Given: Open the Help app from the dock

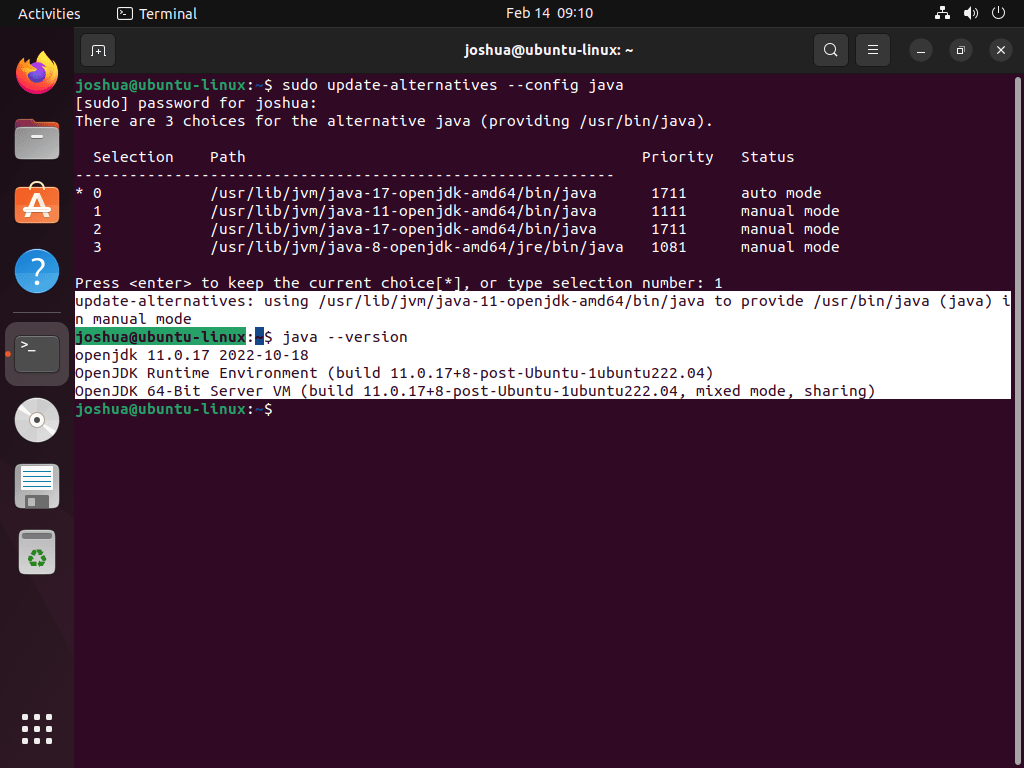Looking at the screenshot, I should [36, 270].
